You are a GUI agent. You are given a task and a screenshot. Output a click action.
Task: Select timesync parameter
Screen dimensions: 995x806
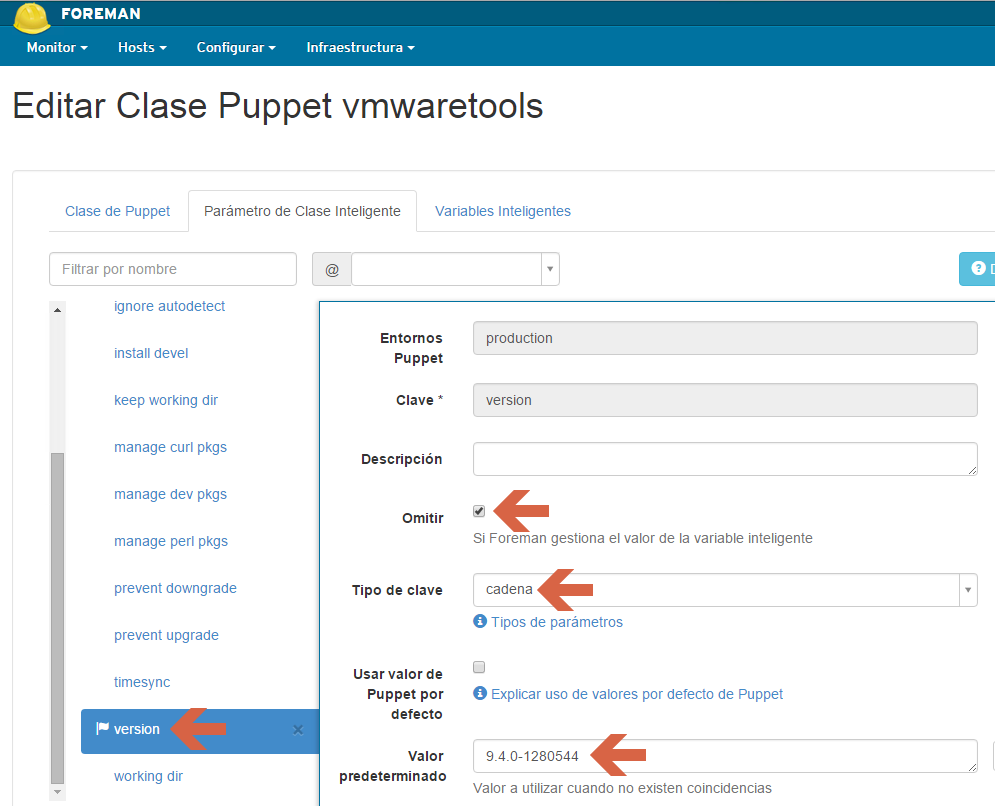142,682
